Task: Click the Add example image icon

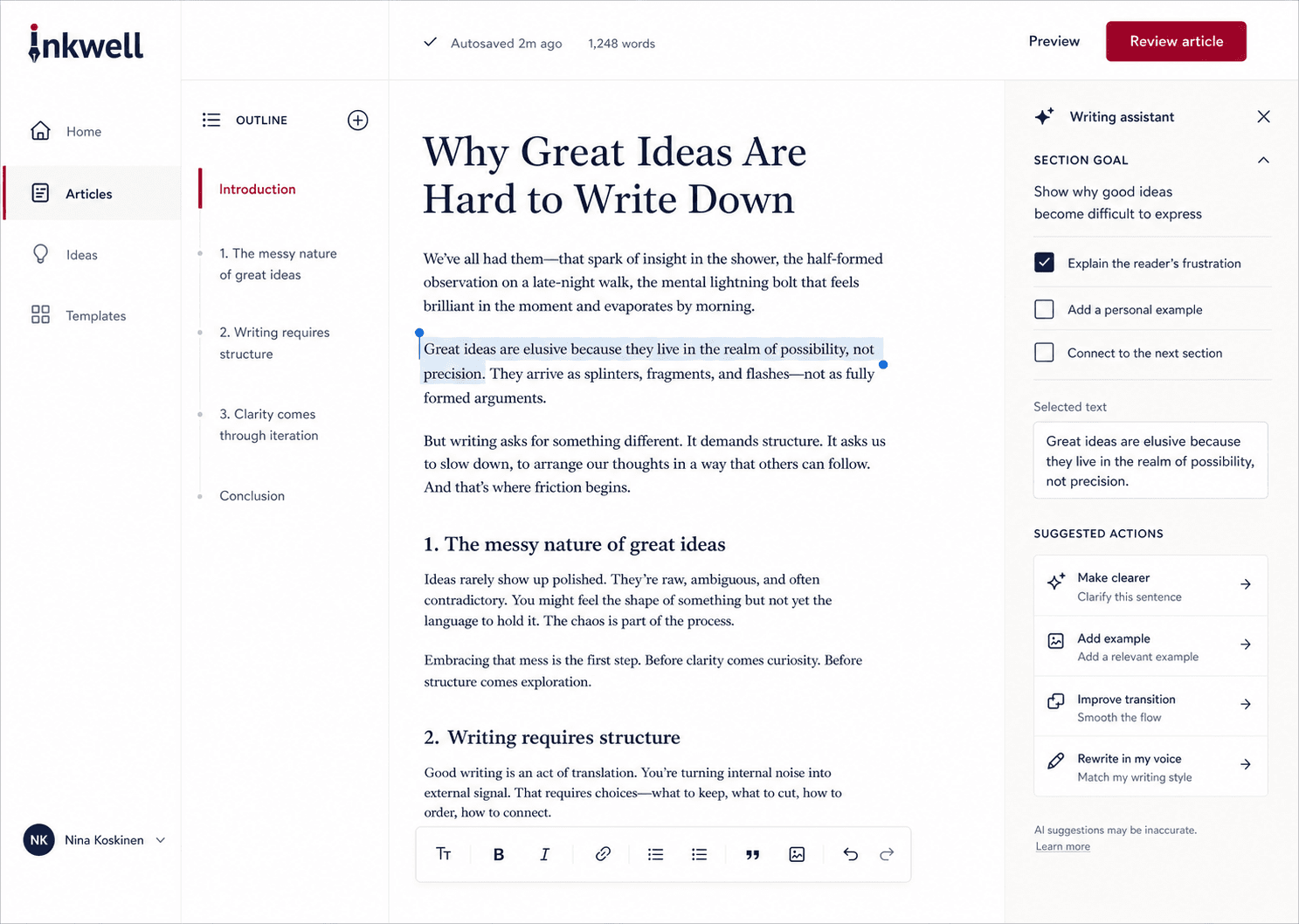Action: [1056, 641]
